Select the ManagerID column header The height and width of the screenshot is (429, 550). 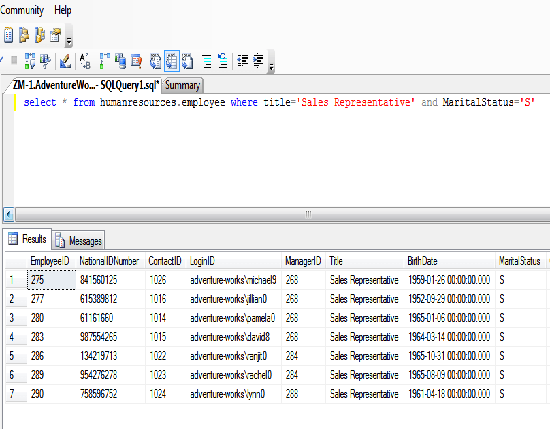[x=303, y=261]
